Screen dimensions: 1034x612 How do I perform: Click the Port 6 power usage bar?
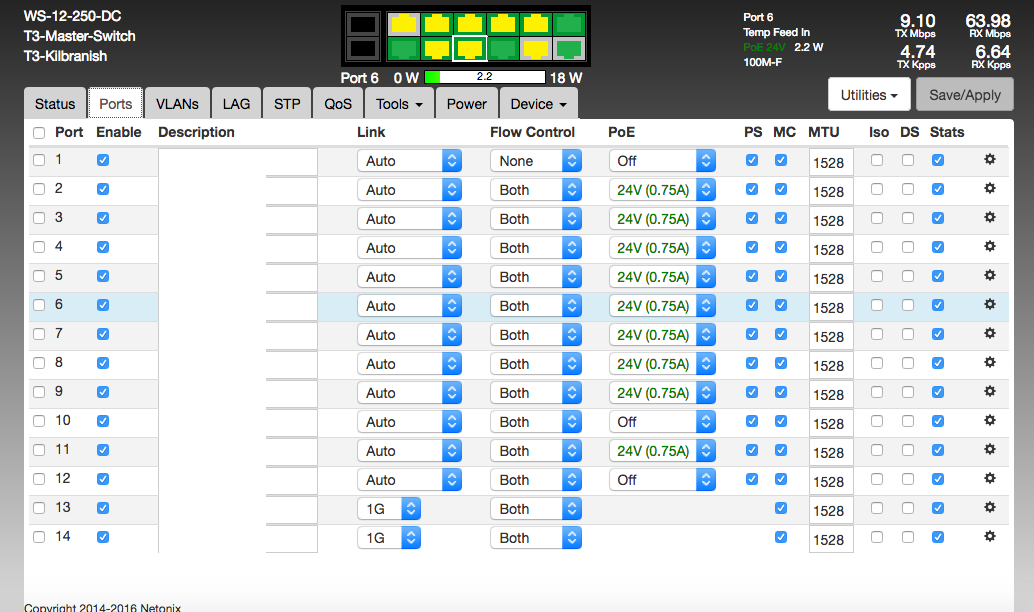[x=484, y=77]
